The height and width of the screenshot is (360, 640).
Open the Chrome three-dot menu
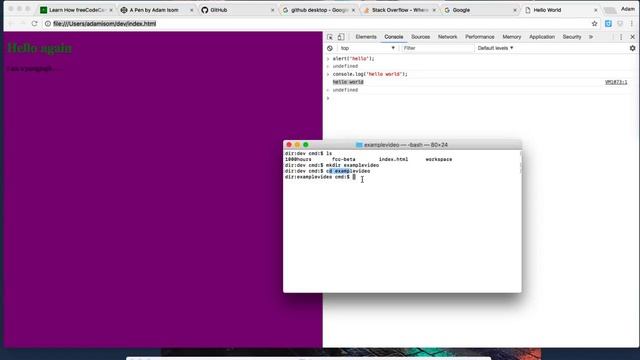[631, 24]
